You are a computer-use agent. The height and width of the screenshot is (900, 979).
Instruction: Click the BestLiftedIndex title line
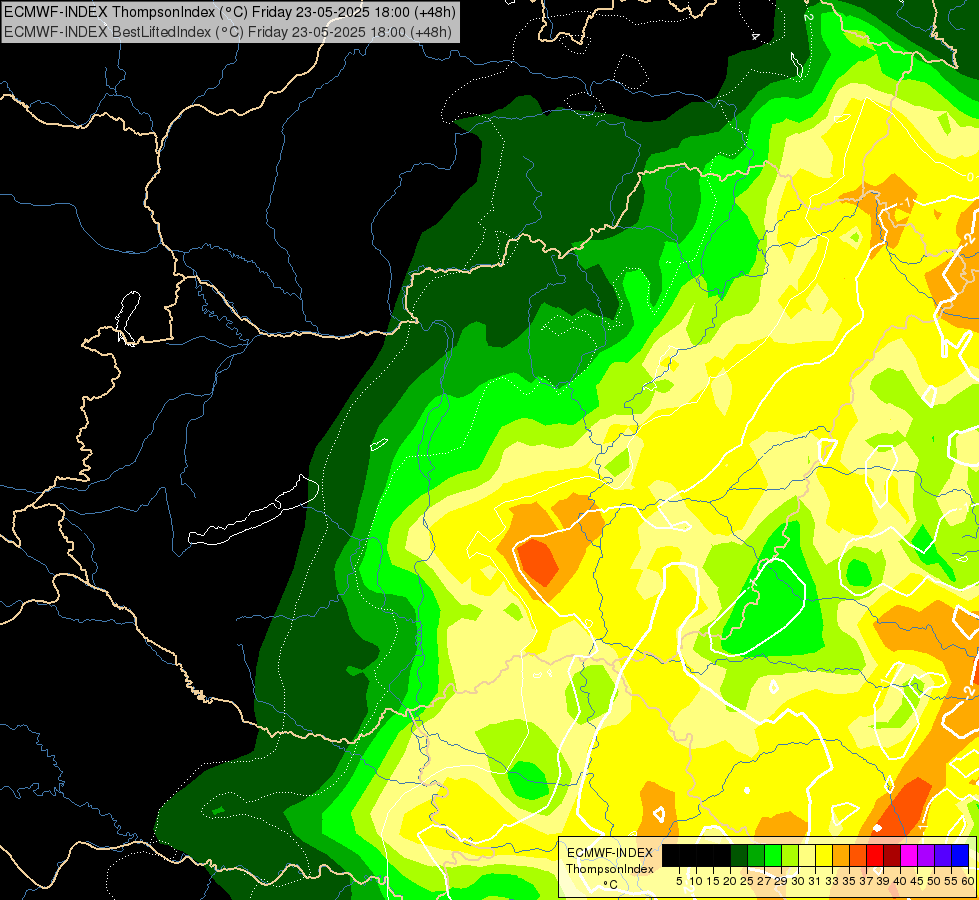pyautogui.click(x=228, y=32)
